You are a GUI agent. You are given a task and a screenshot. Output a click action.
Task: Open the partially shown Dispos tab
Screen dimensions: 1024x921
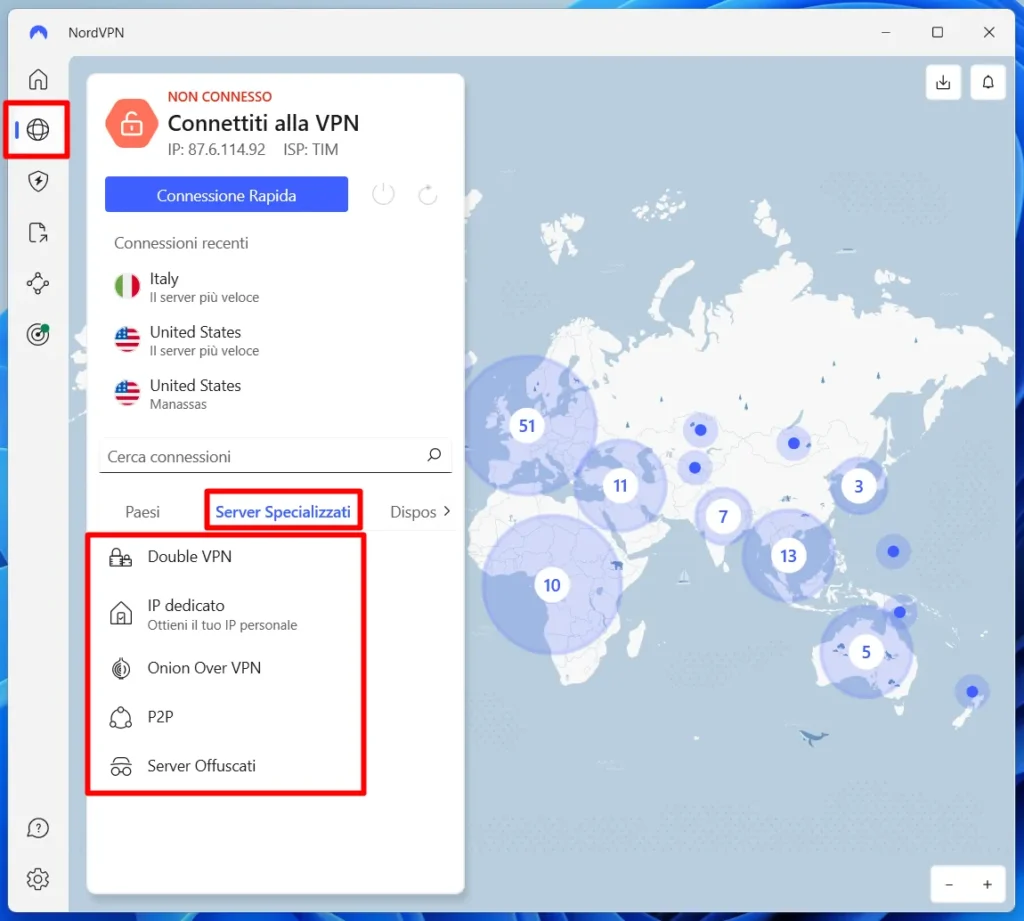[x=413, y=511]
